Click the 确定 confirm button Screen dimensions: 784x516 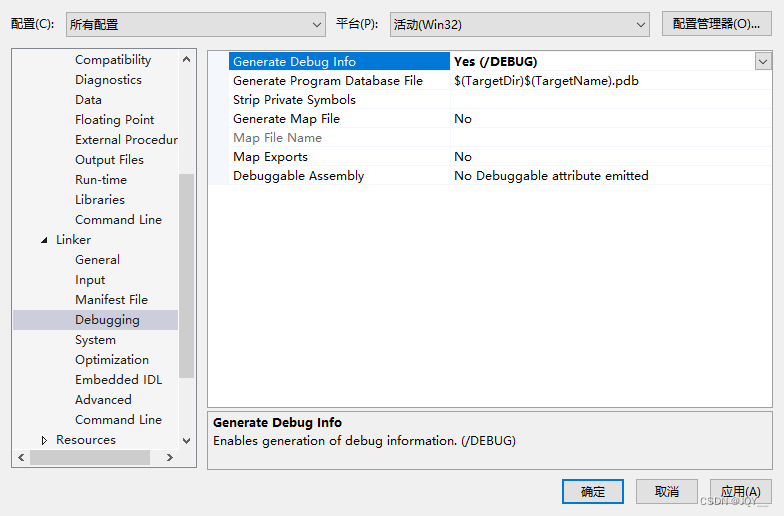tap(592, 492)
